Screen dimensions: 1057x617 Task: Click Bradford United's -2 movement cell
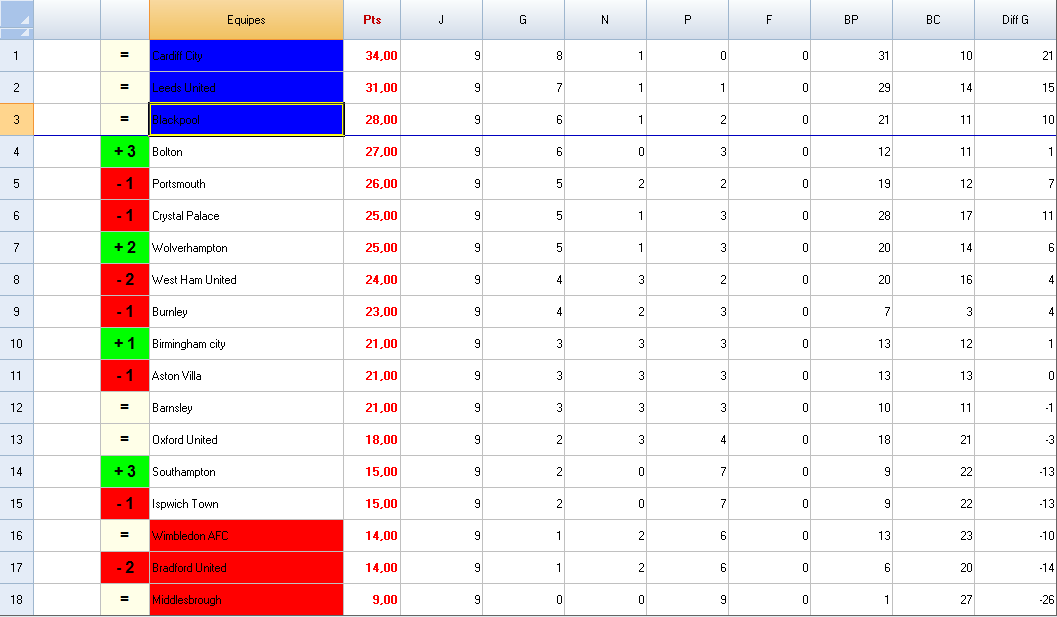[125, 568]
